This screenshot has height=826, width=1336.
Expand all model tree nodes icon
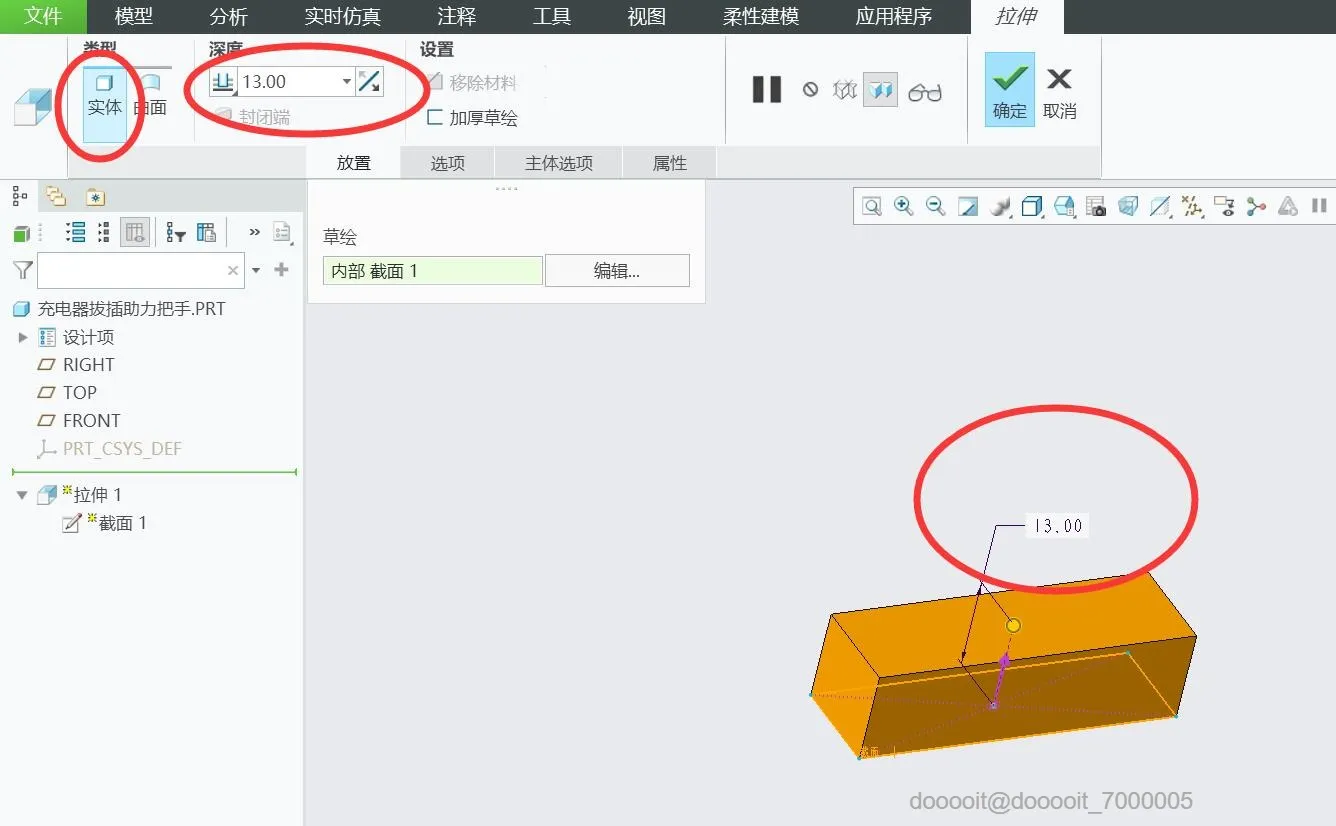click(x=75, y=233)
